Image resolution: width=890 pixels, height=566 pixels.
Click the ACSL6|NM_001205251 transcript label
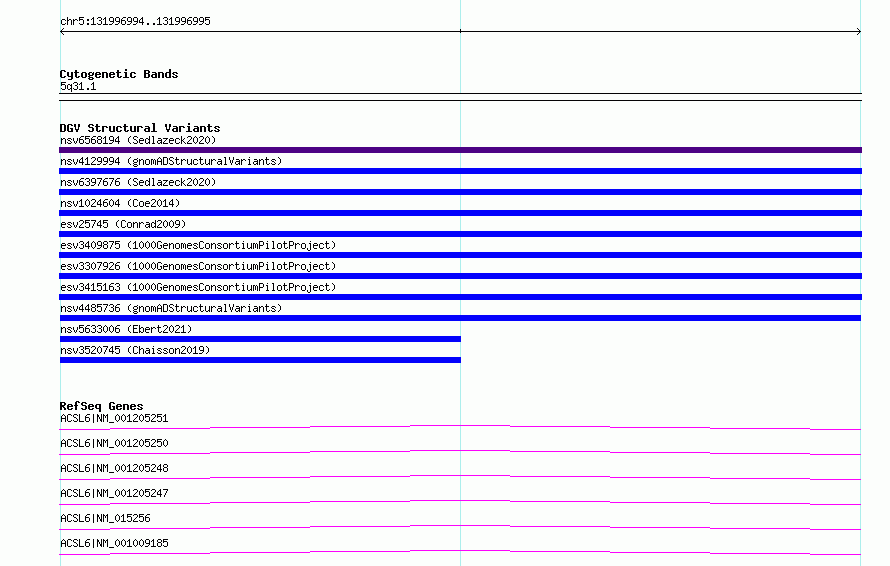pos(114,418)
